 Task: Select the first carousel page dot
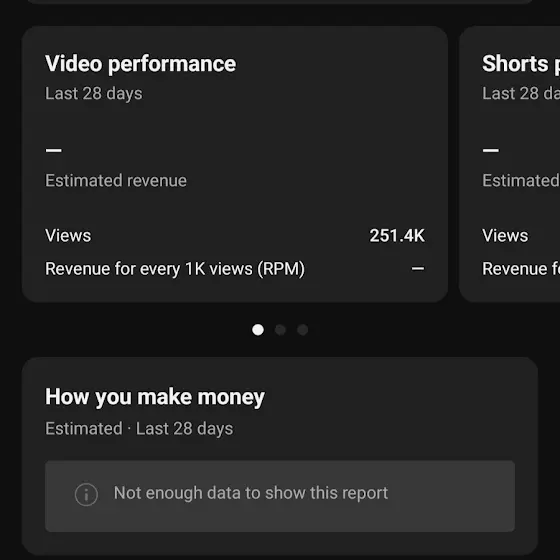[258, 330]
